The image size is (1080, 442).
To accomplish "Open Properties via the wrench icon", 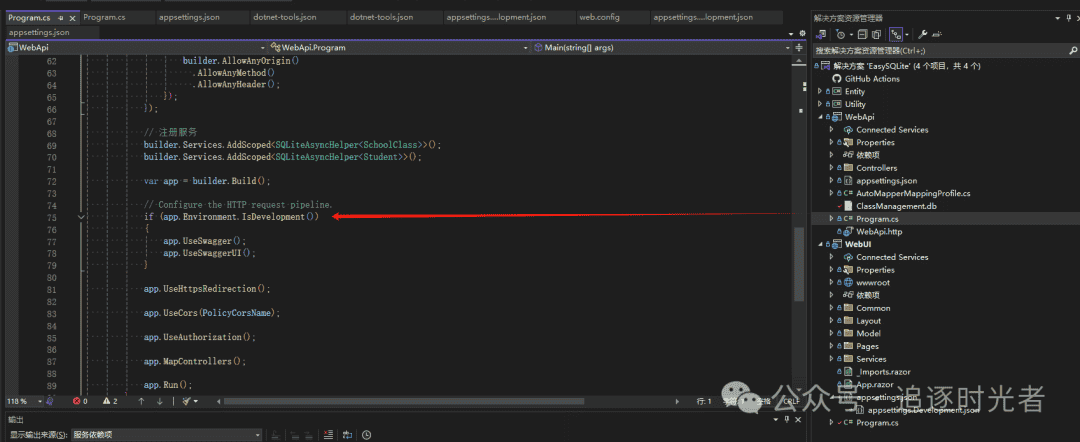I will 920,33.
